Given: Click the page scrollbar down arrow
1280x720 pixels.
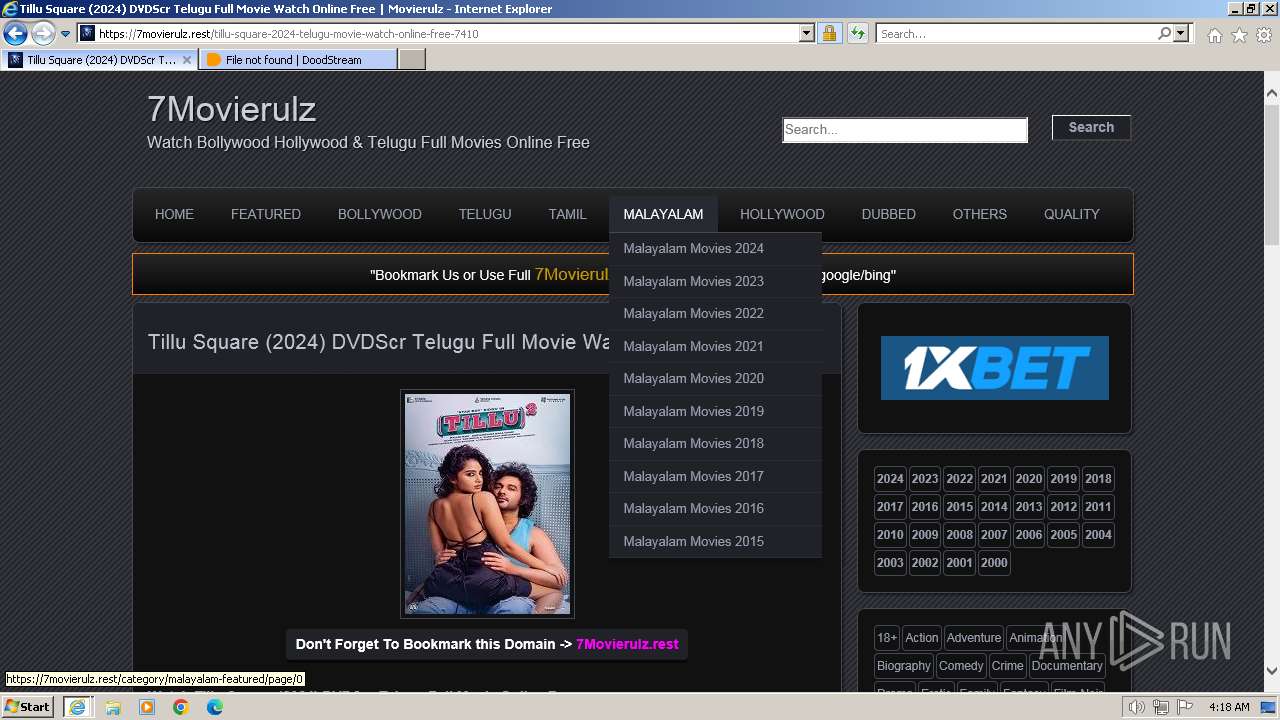Looking at the screenshot, I should tap(1272, 671).
